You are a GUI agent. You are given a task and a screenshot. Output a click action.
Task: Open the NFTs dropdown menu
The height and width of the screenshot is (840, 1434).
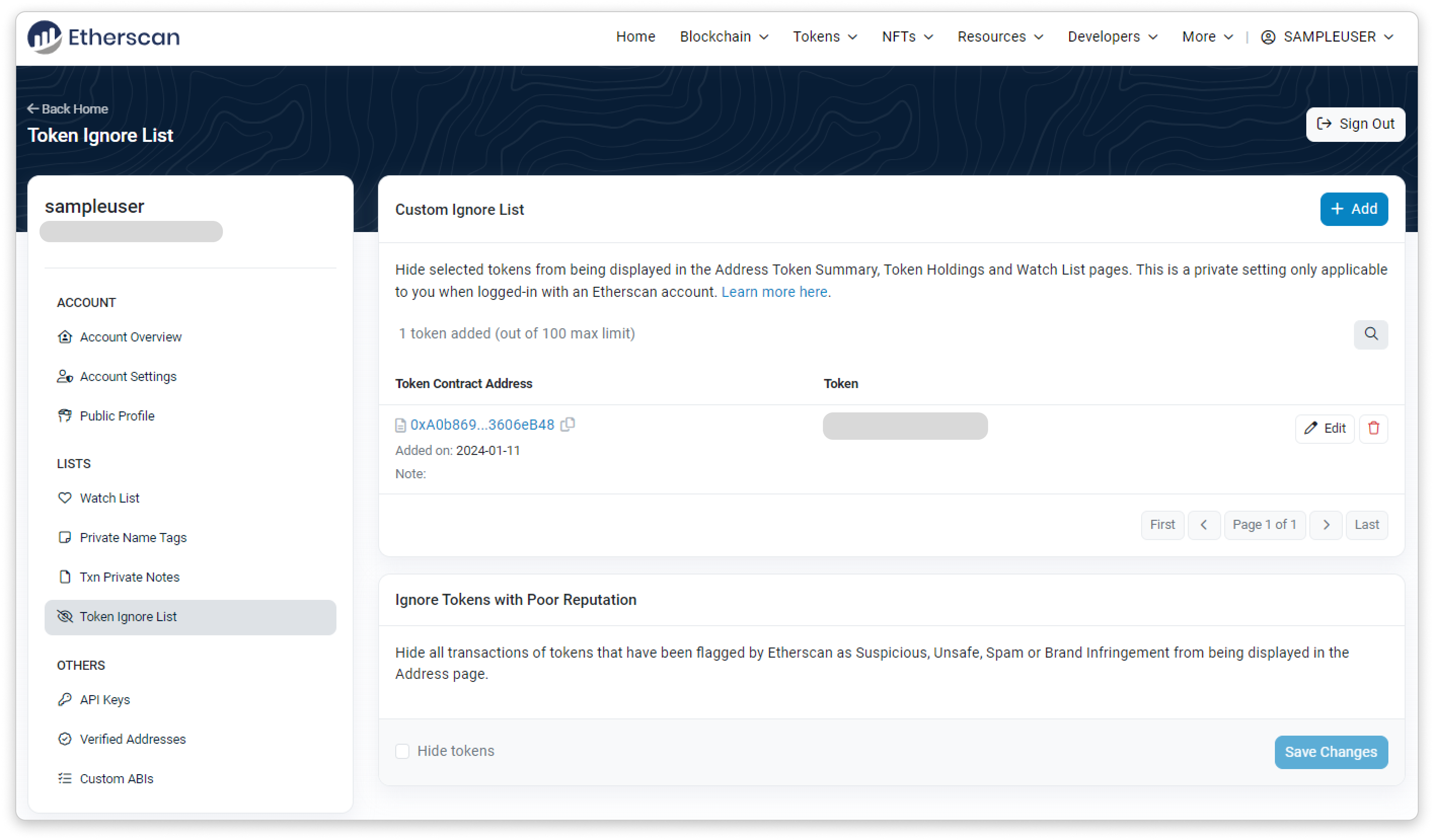(x=907, y=37)
